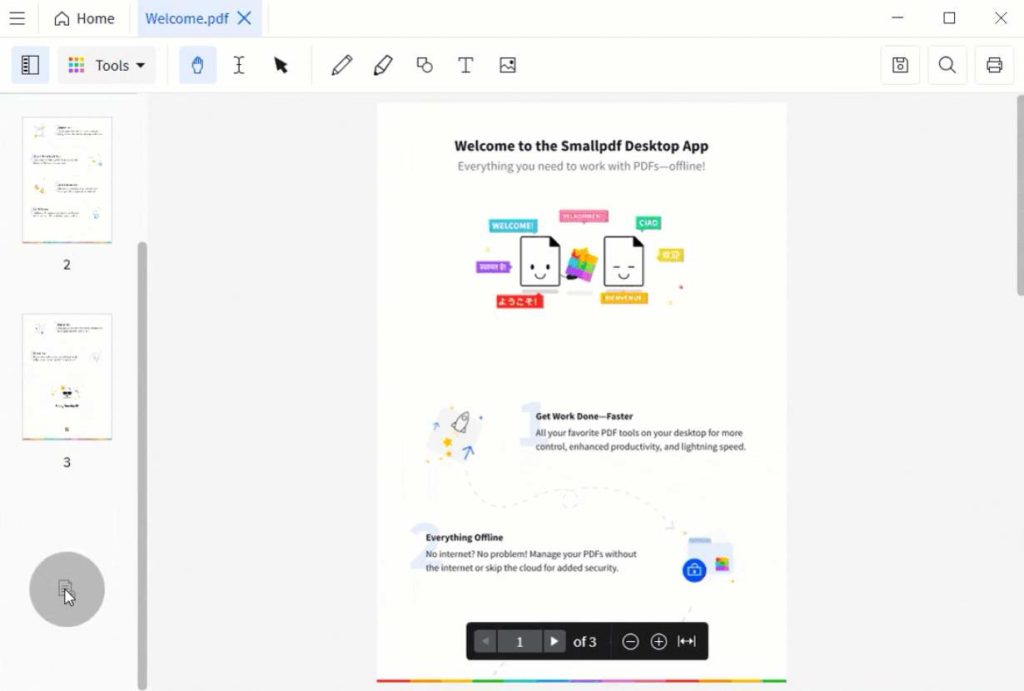Click the heading 'Welcome to the Smallpdf Desktop App'
This screenshot has height=691, width=1024.
581,146
